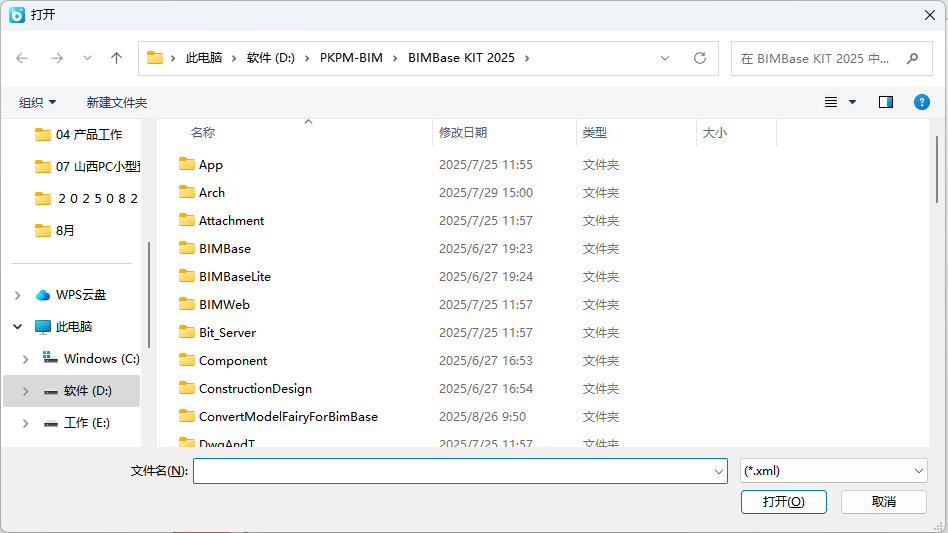The height and width of the screenshot is (533, 948).
Task: Select the Bit_Server folder
Action: (x=227, y=333)
